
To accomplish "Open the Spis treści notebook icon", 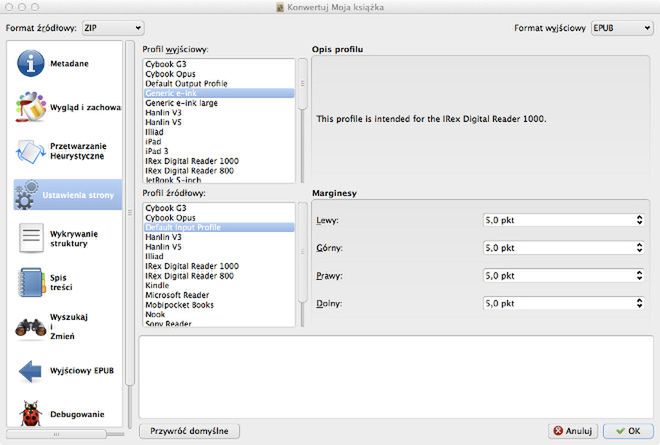I will pos(32,282).
